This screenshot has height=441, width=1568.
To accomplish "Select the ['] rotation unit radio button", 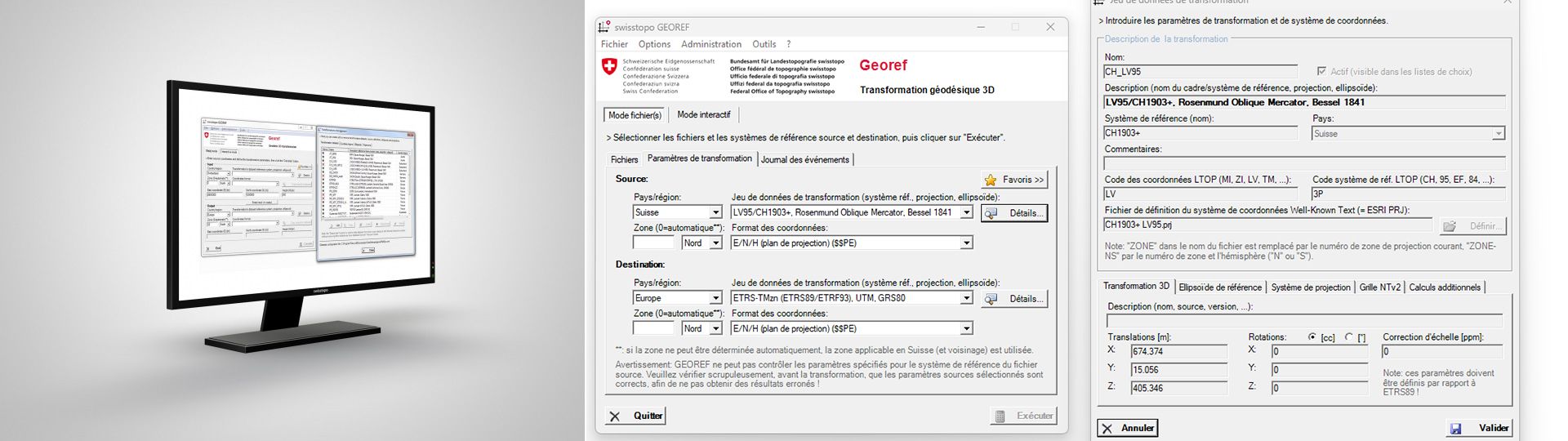I will [x=1348, y=336].
